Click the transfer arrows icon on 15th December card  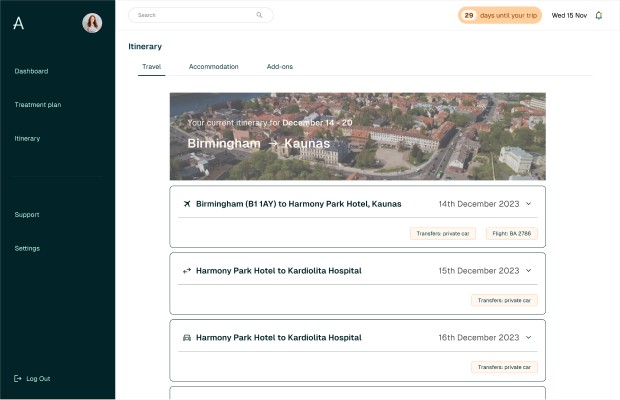[187, 271]
